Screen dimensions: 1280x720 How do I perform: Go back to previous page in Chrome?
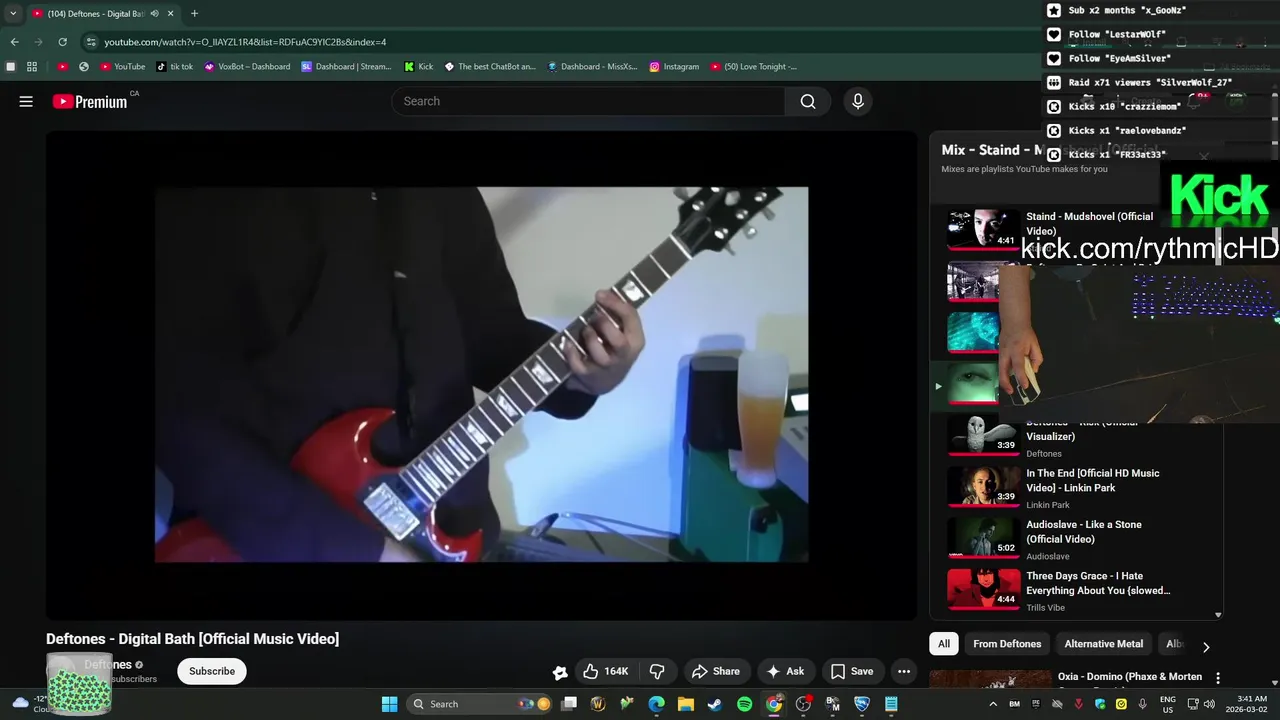[14, 42]
